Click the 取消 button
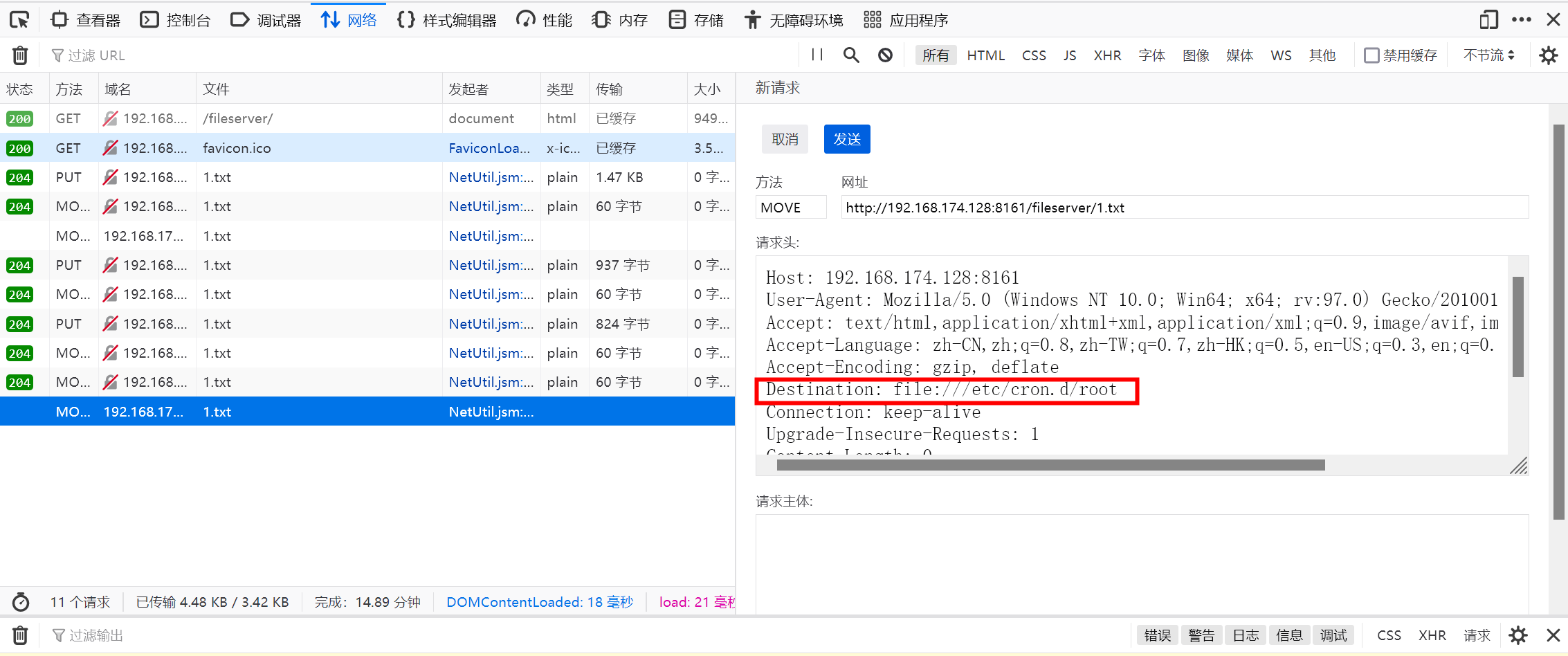 pos(785,139)
